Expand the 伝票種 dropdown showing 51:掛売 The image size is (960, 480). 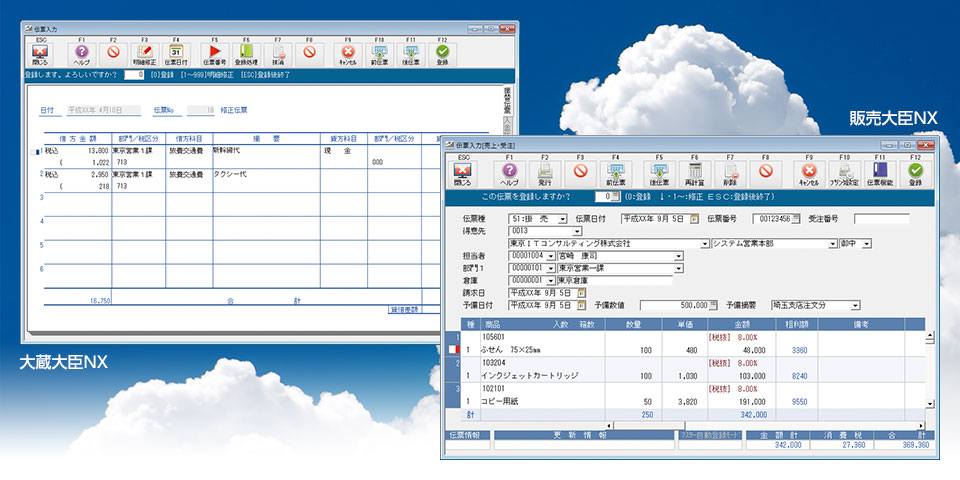click(x=562, y=218)
